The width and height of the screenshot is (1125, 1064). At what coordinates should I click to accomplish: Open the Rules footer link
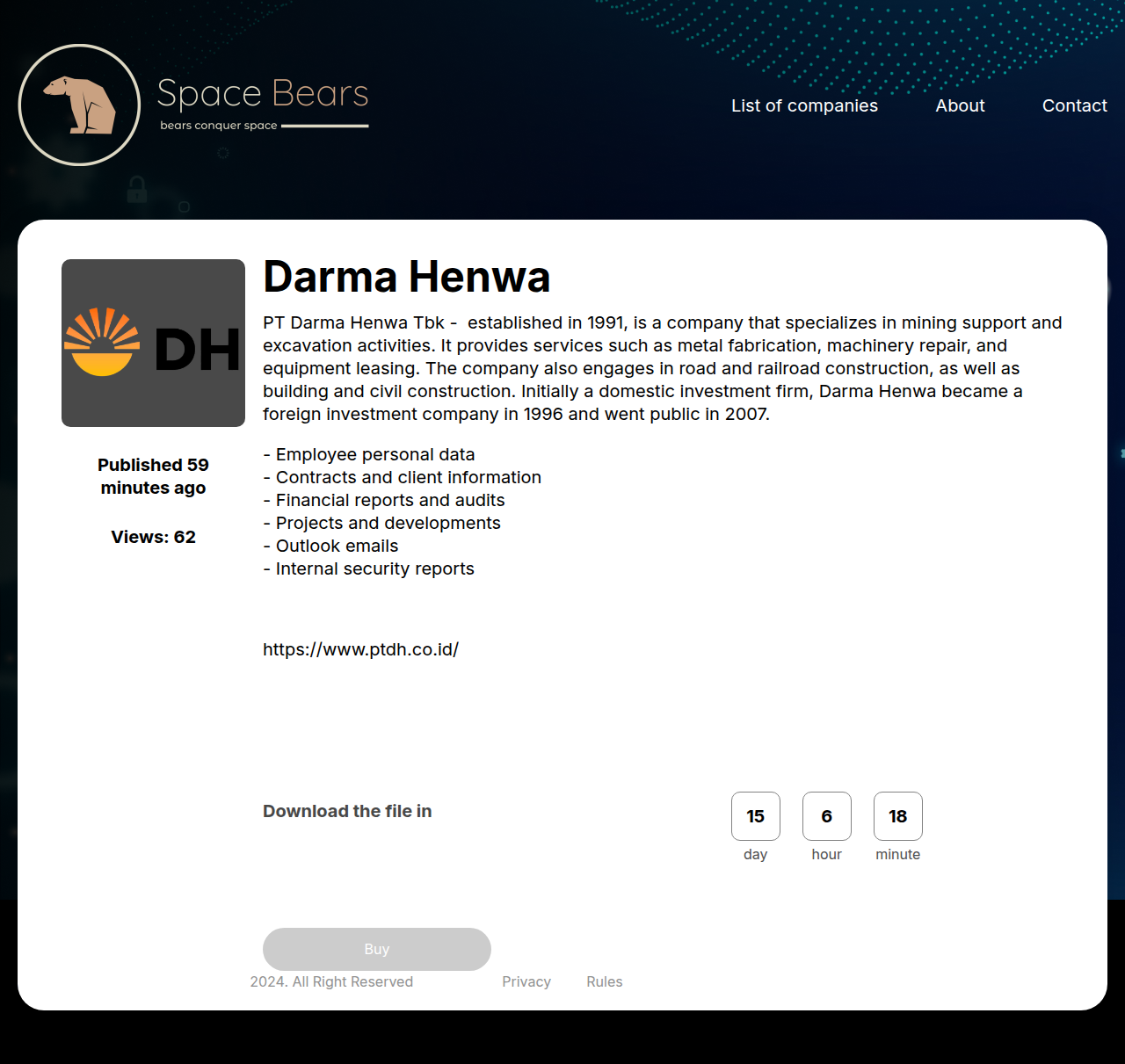click(x=604, y=981)
